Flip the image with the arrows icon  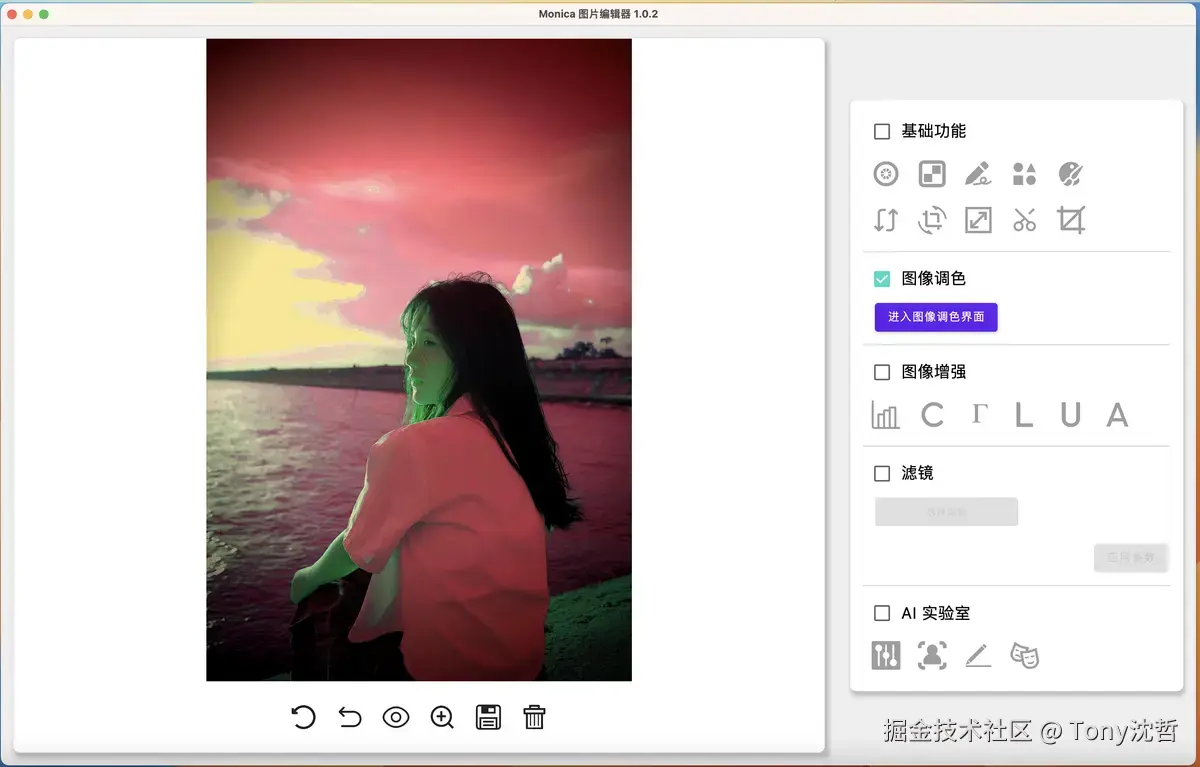tap(886, 220)
